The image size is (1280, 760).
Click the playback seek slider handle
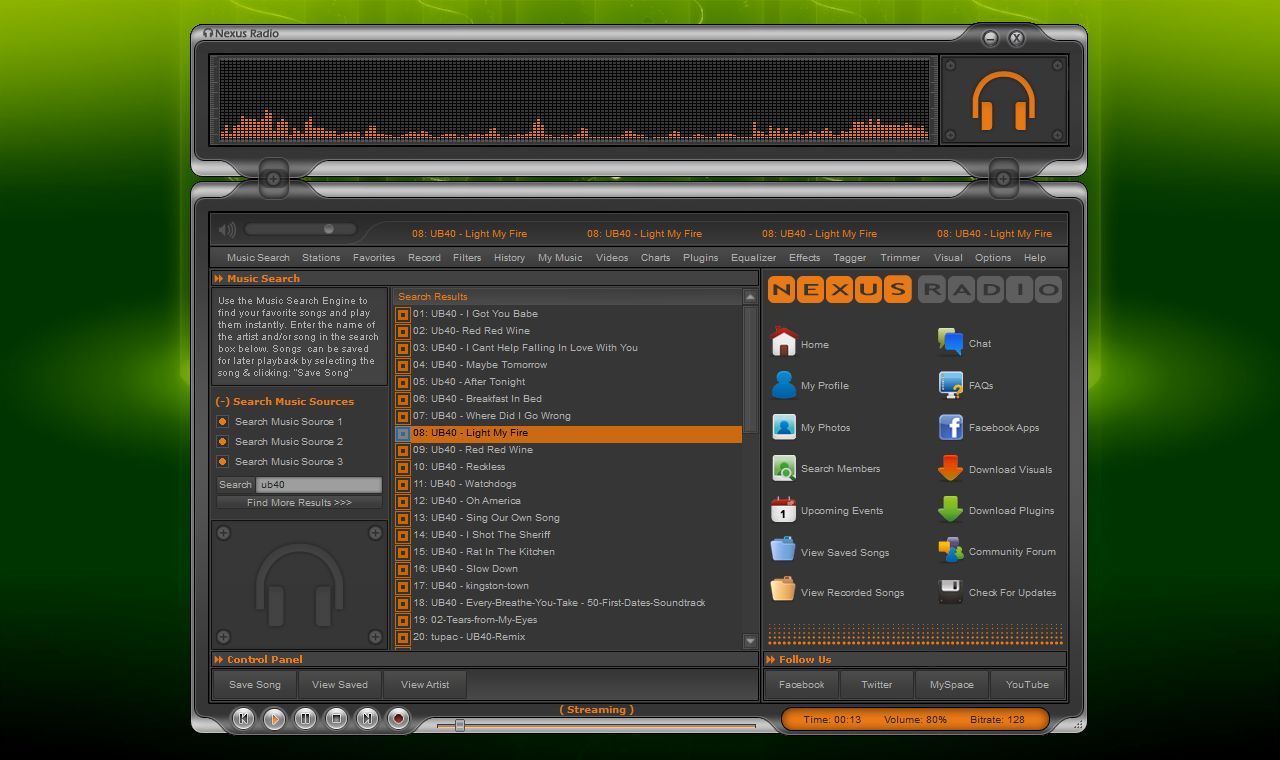click(x=459, y=725)
